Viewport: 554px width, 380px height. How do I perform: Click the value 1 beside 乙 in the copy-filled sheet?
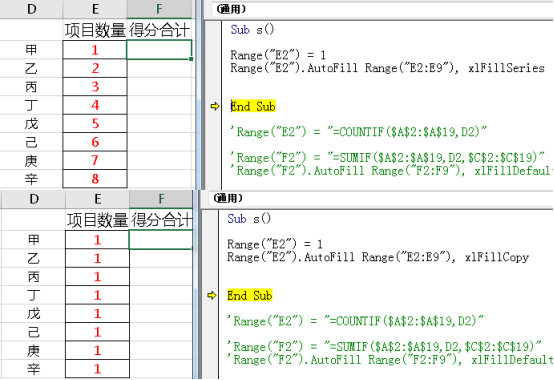click(x=98, y=258)
